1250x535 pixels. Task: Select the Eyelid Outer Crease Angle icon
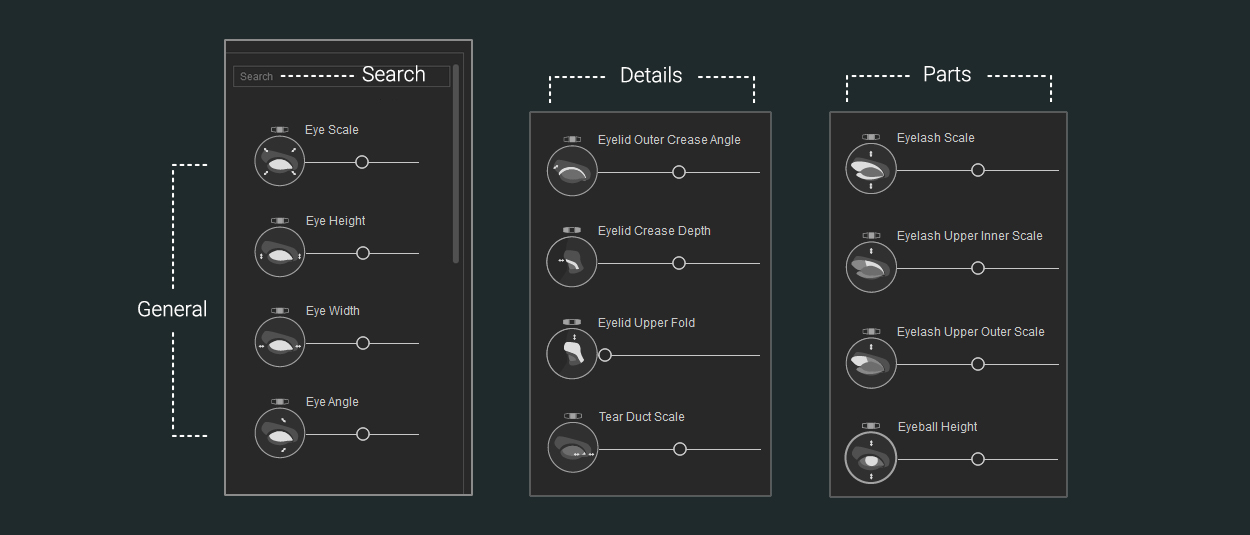[x=572, y=172]
